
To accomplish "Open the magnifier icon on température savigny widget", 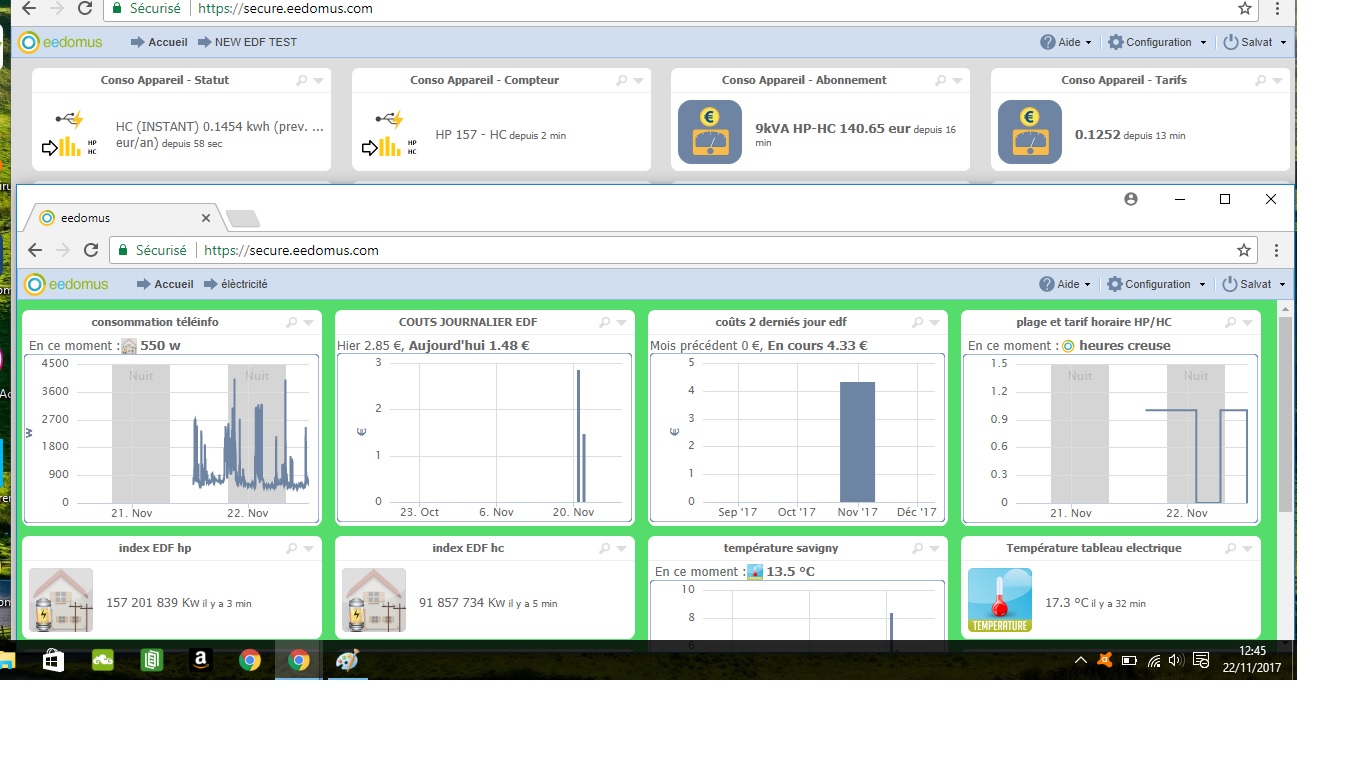I will tap(918, 549).
